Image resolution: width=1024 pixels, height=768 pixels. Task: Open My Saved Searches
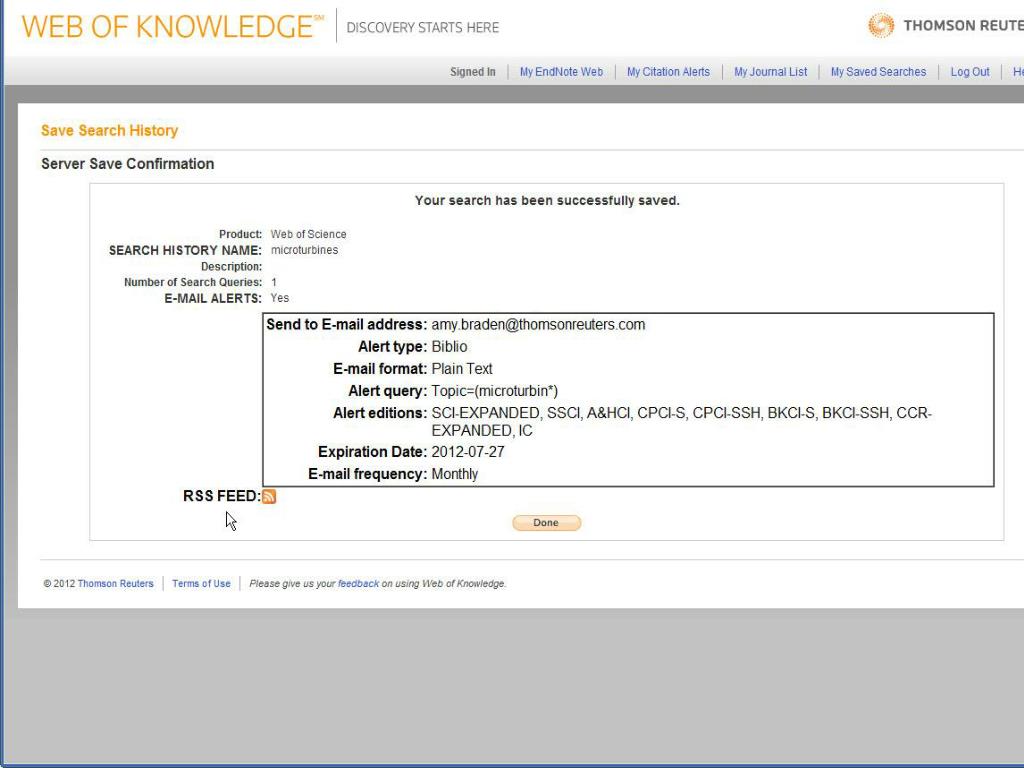(x=878, y=72)
